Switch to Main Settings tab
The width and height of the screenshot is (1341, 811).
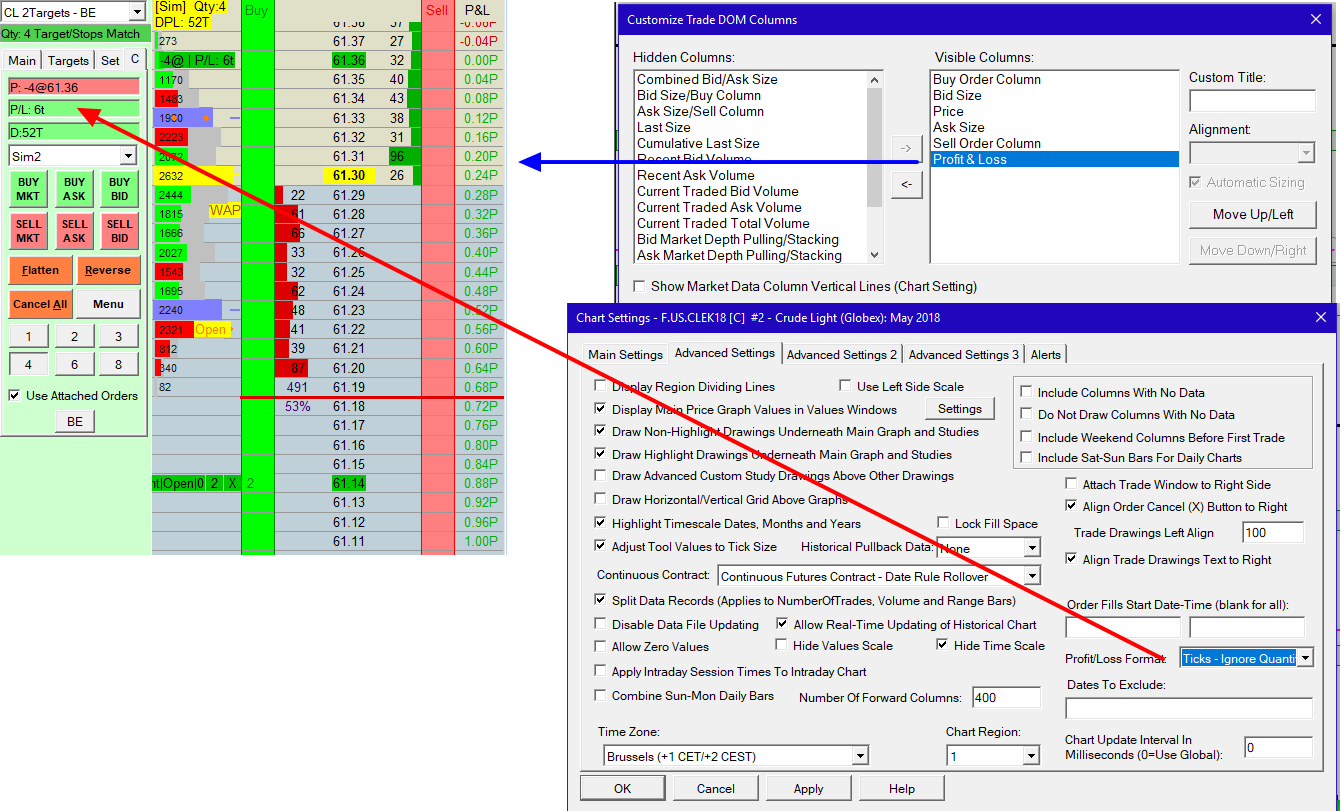pos(625,354)
